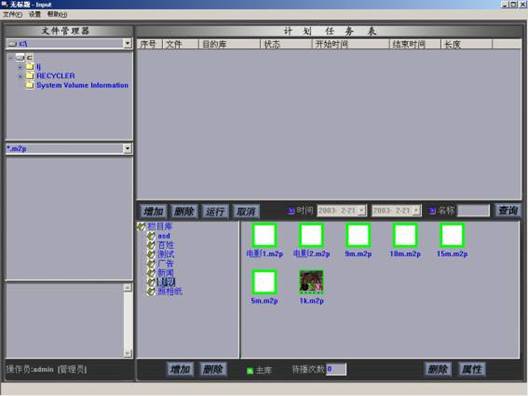The width and height of the screenshot is (528, 396).
Task: Open the 文件 menu
Action: 12,14
